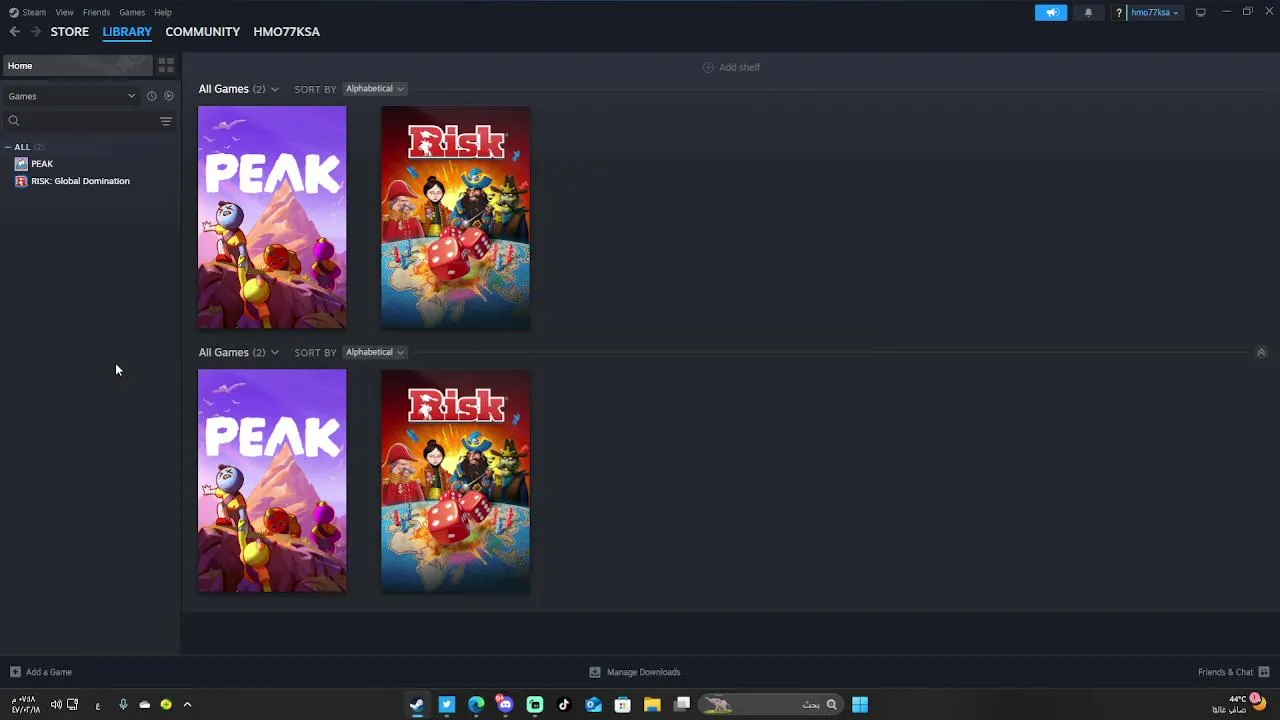
Task: Open Outlook from taskbar
Action: (x=593, y=705)
